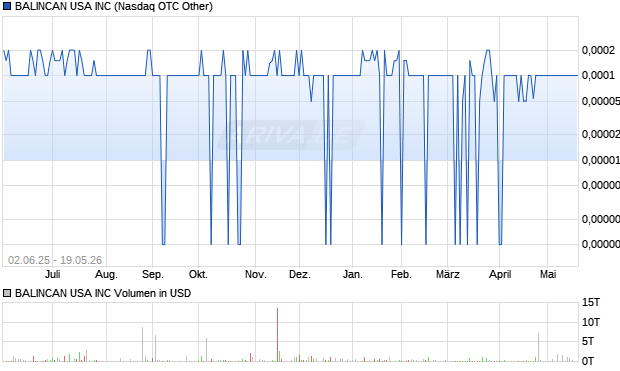Click the Jan. month label
Screen dimensions: 620x371
352,274
